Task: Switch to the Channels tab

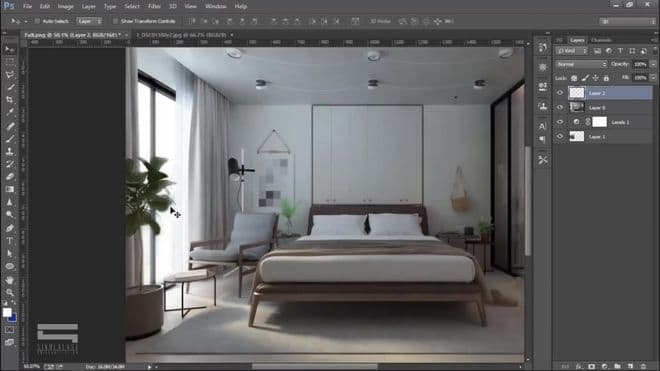Action: pos(601,40)
